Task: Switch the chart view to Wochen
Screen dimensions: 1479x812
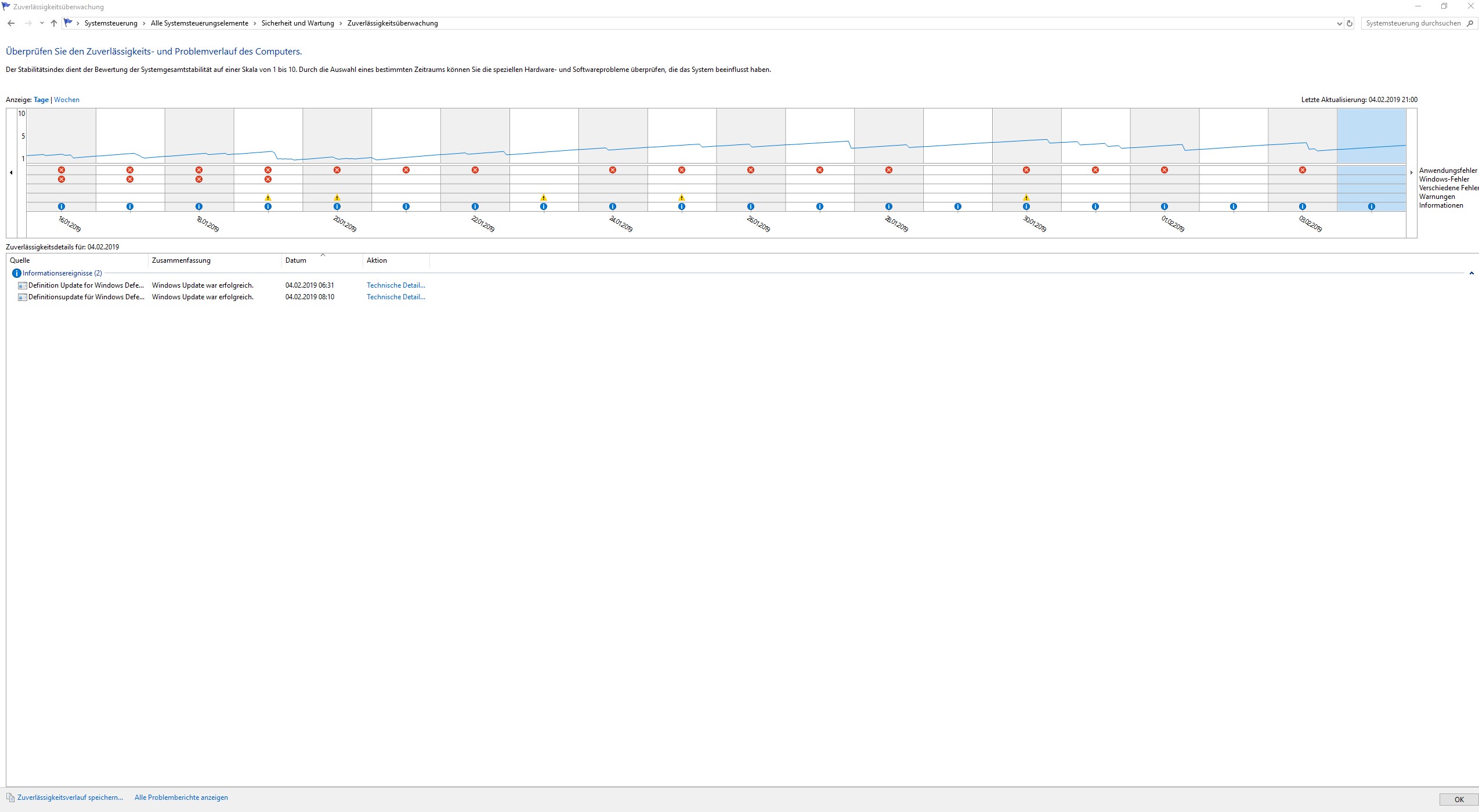Action: click(x=67, y=100)
